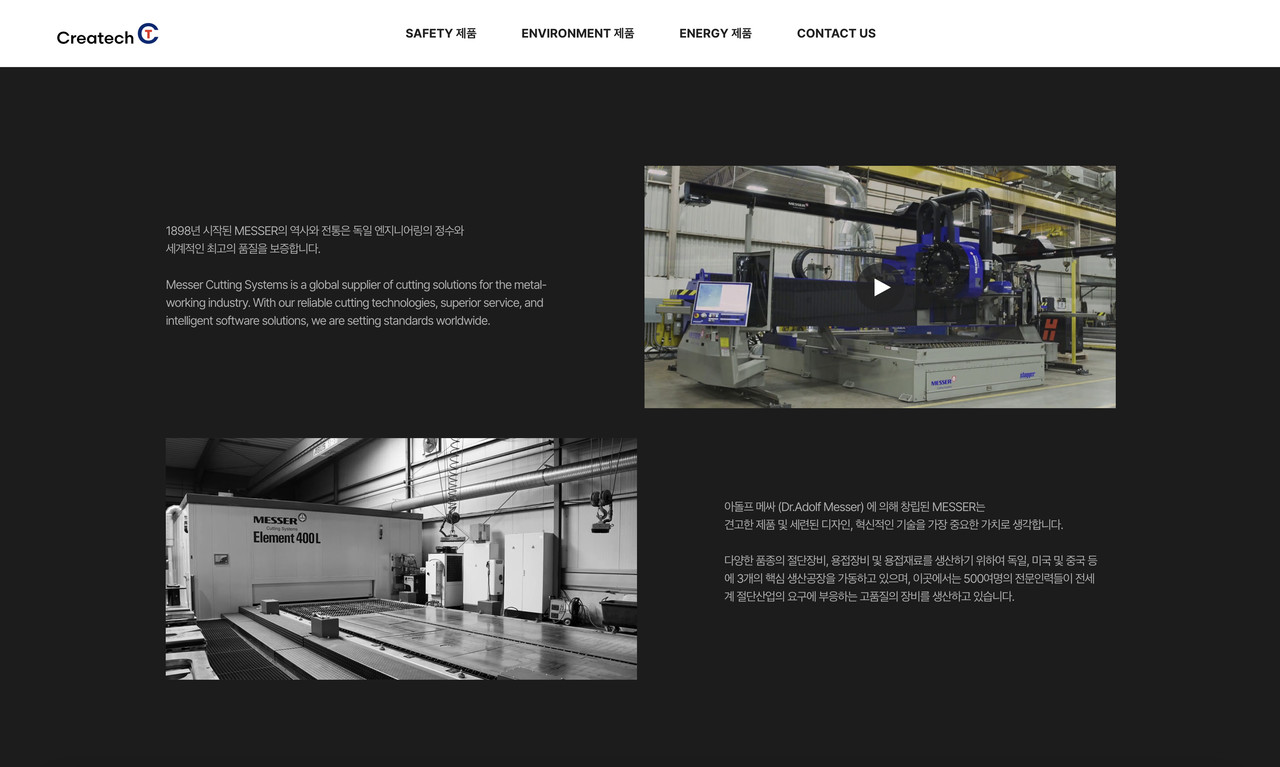
Task: Open the ENVIRONMENT 제품 menu
Action: (578, 33)
